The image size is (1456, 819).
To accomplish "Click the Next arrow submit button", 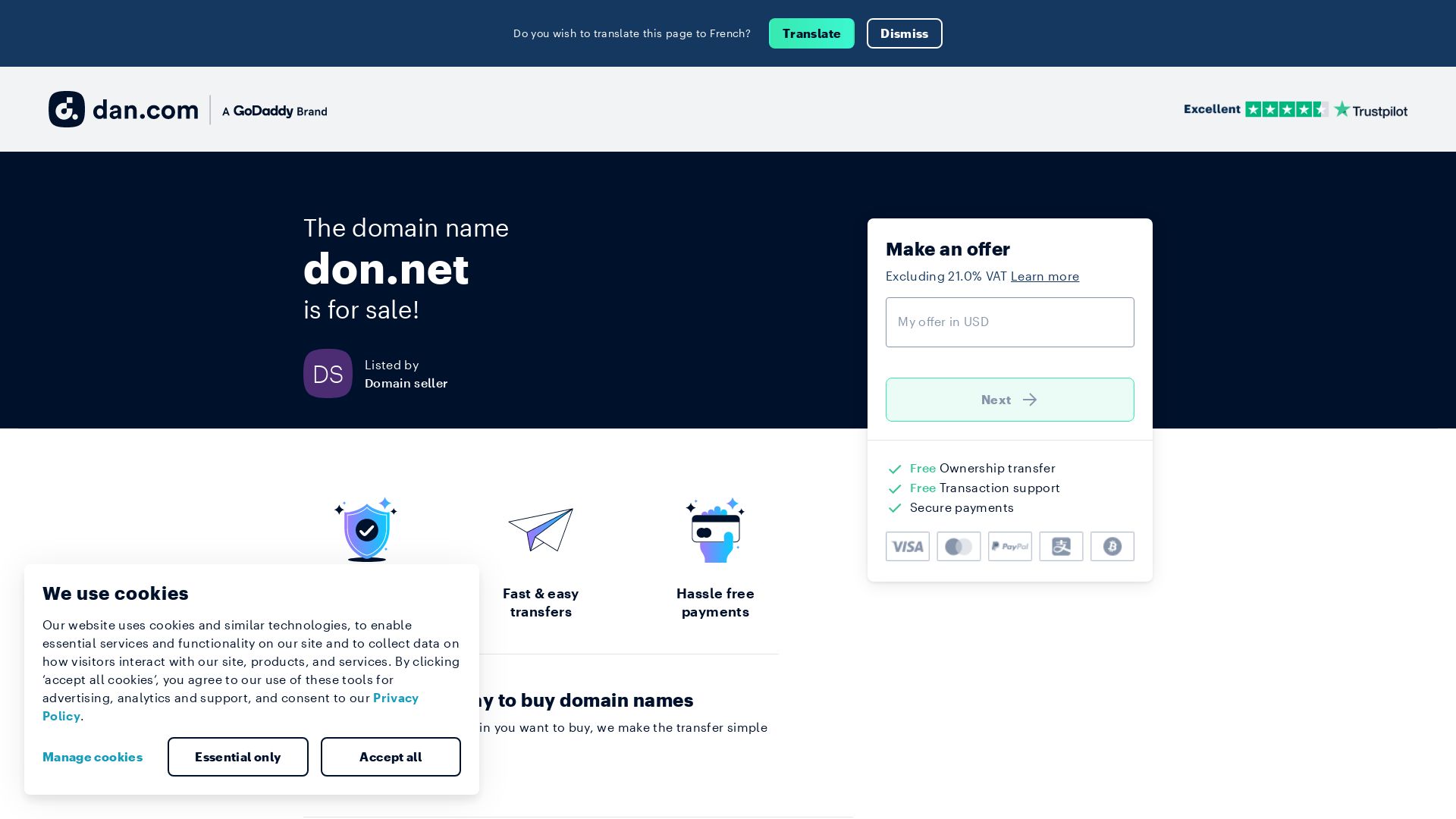I will 1009,399.
